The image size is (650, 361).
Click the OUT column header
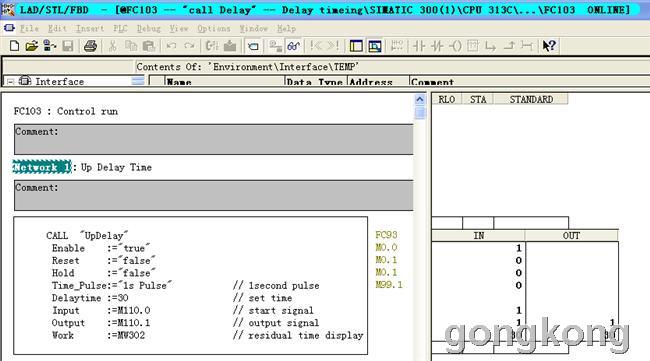click(x=571, y=235)
